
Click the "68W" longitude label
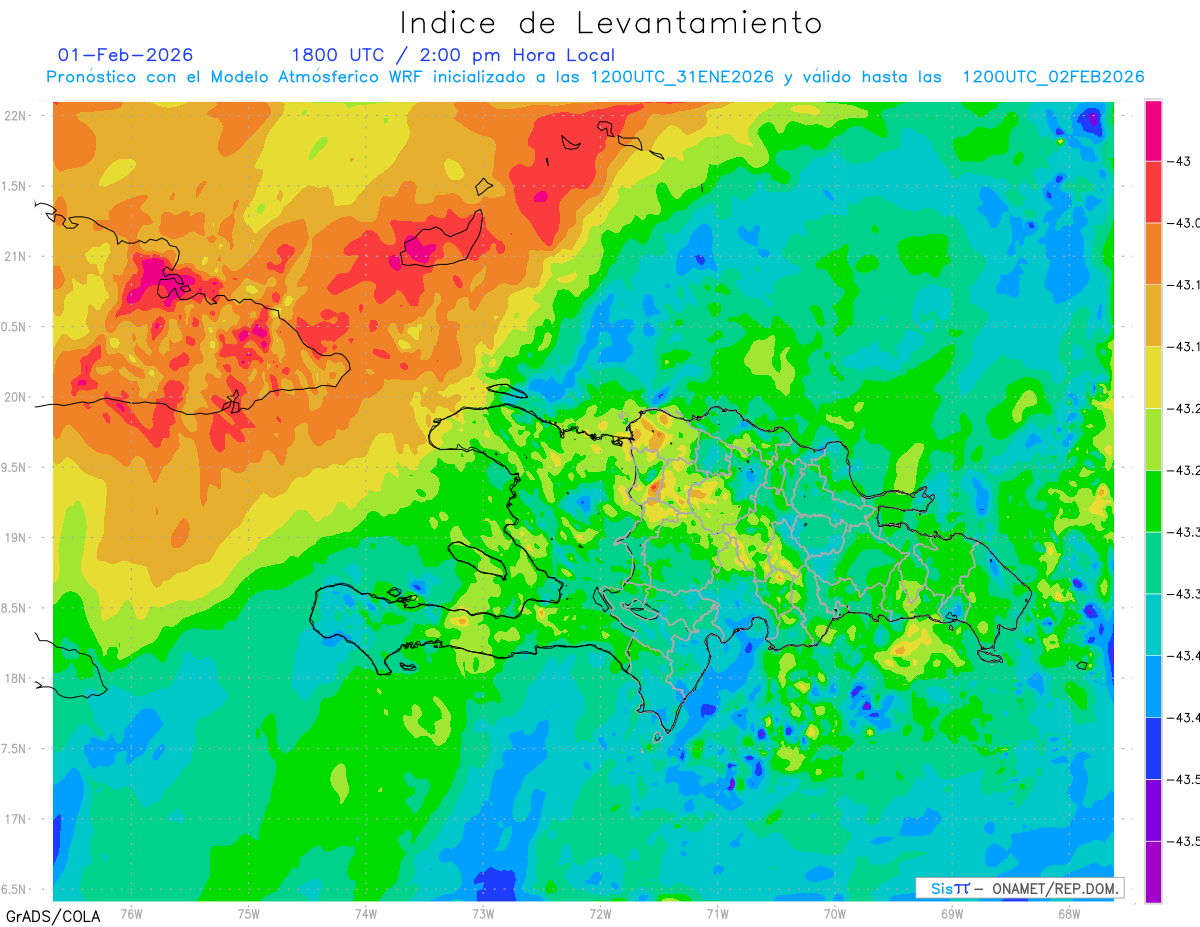pyautogui.click(x=1069, y=914)
